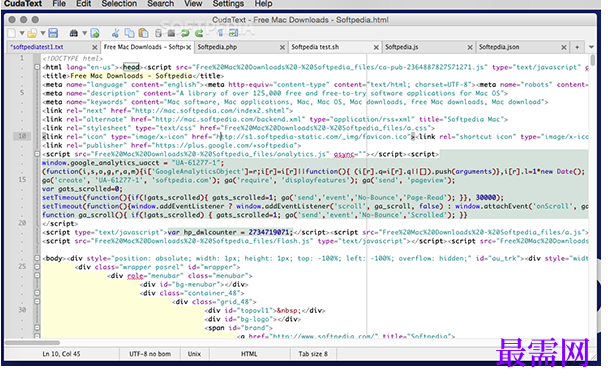Open the CudaText application menu
Viewport: 608px width, 384px height.
click(23, 4)
